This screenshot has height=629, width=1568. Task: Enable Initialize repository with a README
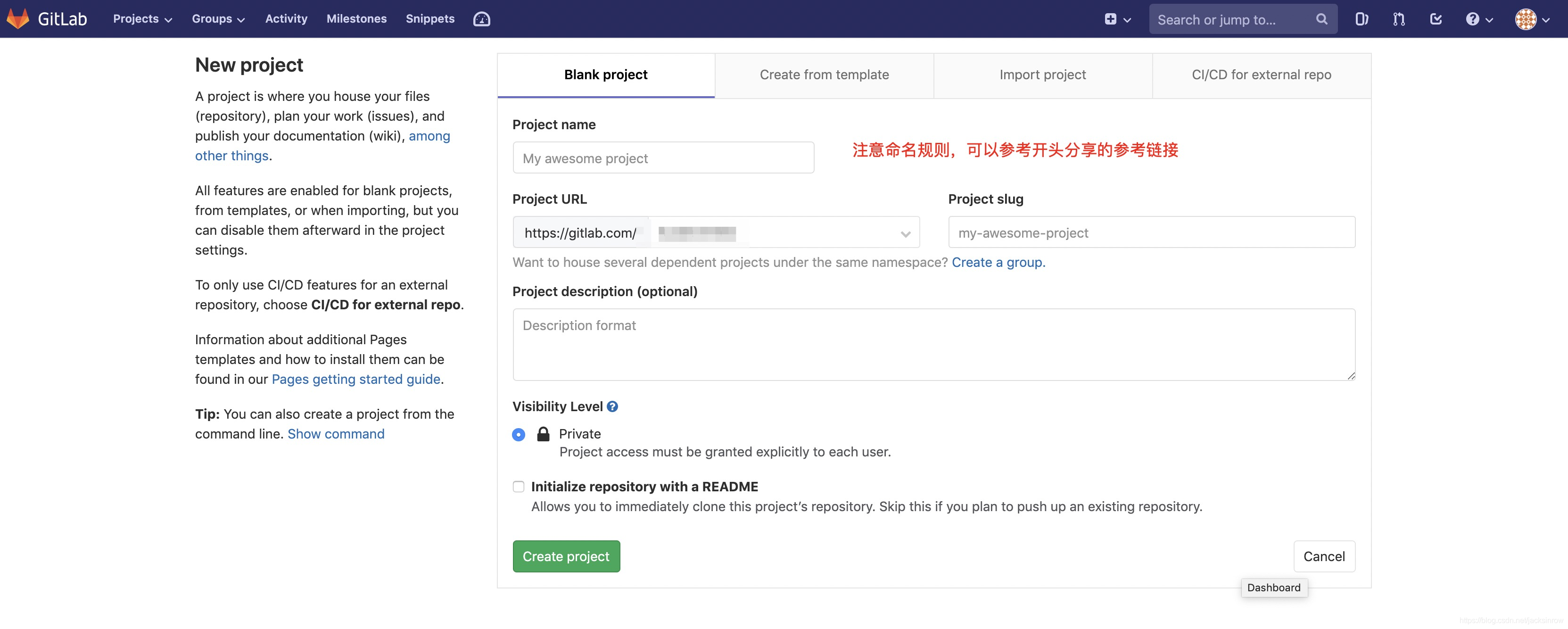click(x=518, y=487)
